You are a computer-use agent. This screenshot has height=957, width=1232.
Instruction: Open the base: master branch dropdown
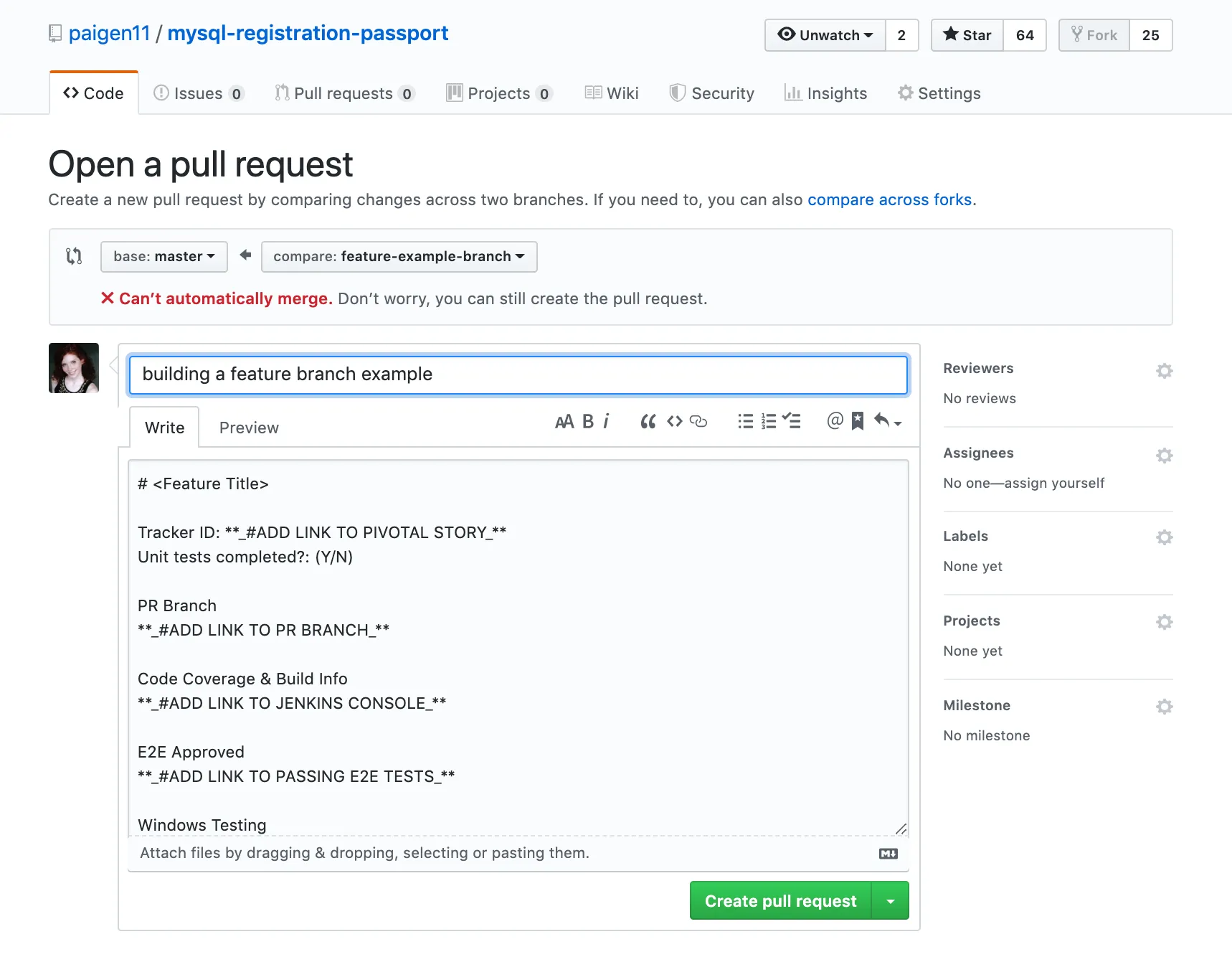click(164, 256)
